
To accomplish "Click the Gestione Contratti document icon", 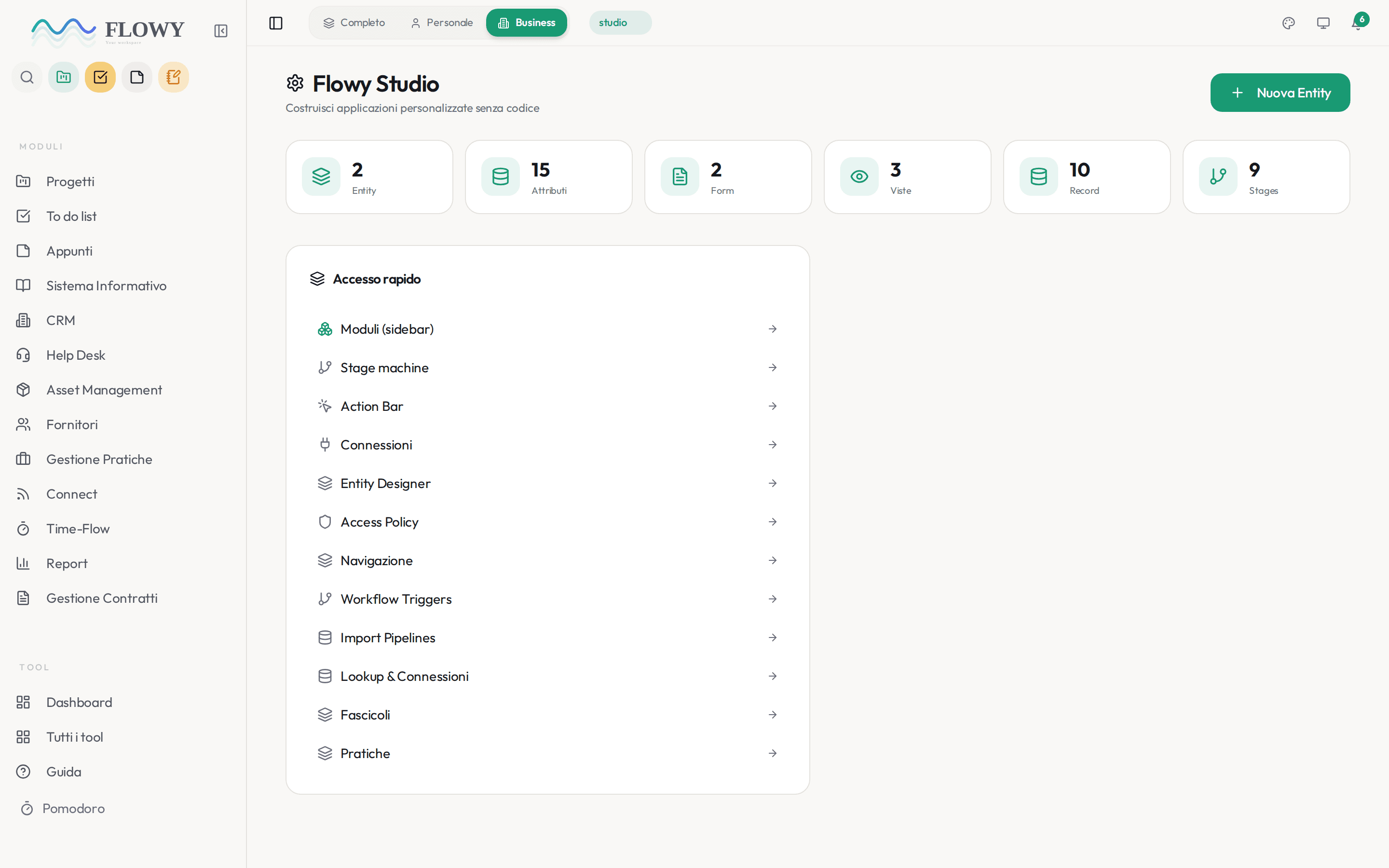I will (23, 598).
